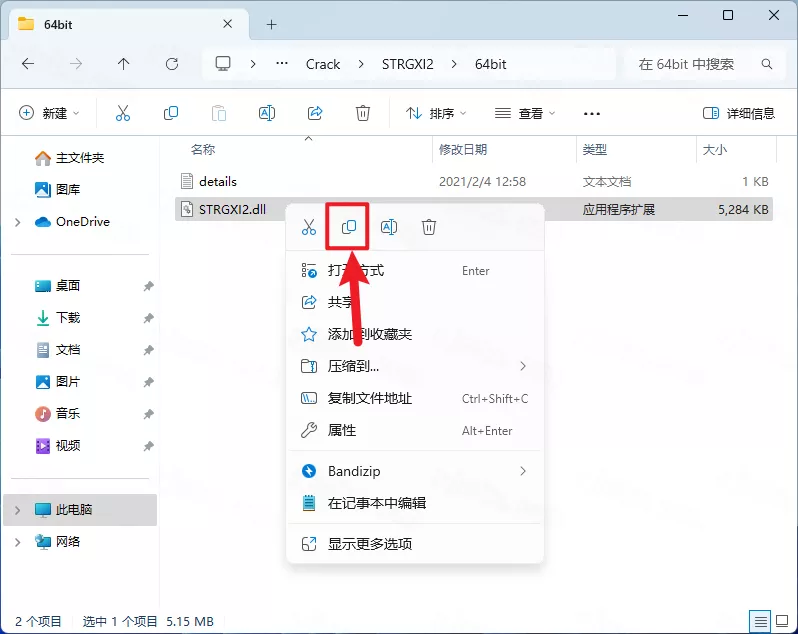Switch to details list view in status bar
Image resolution: width=798 pixels, height=634 pixels.
tap(761, 621)
